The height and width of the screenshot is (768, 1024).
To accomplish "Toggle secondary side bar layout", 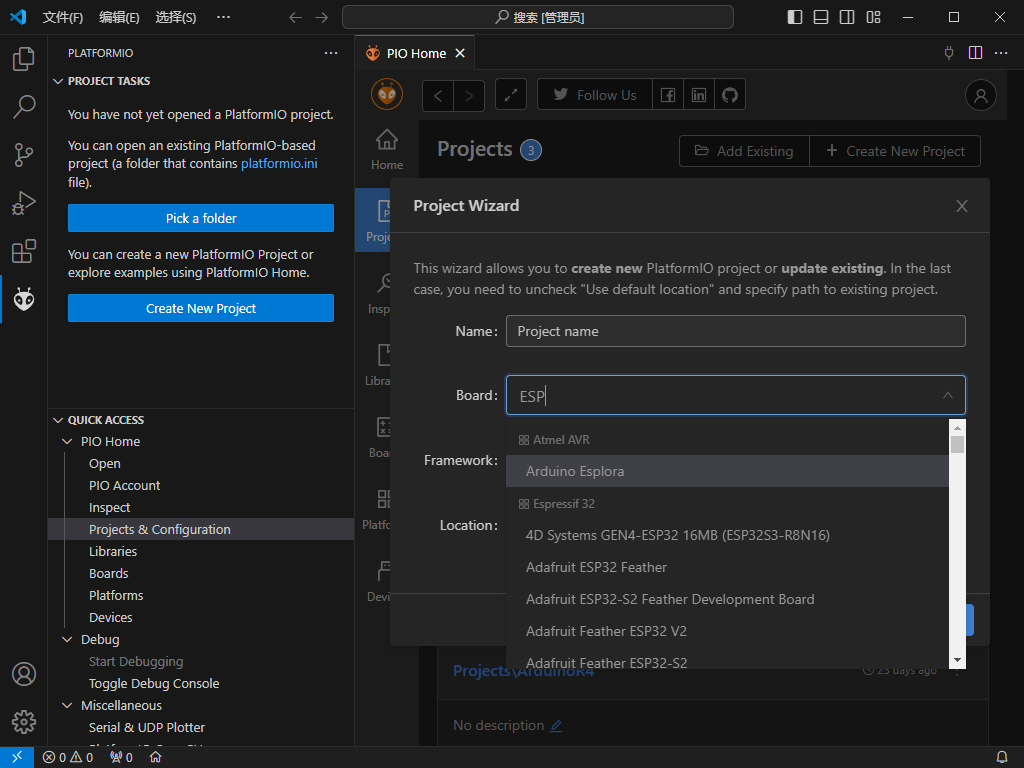I will click(847, 17).
